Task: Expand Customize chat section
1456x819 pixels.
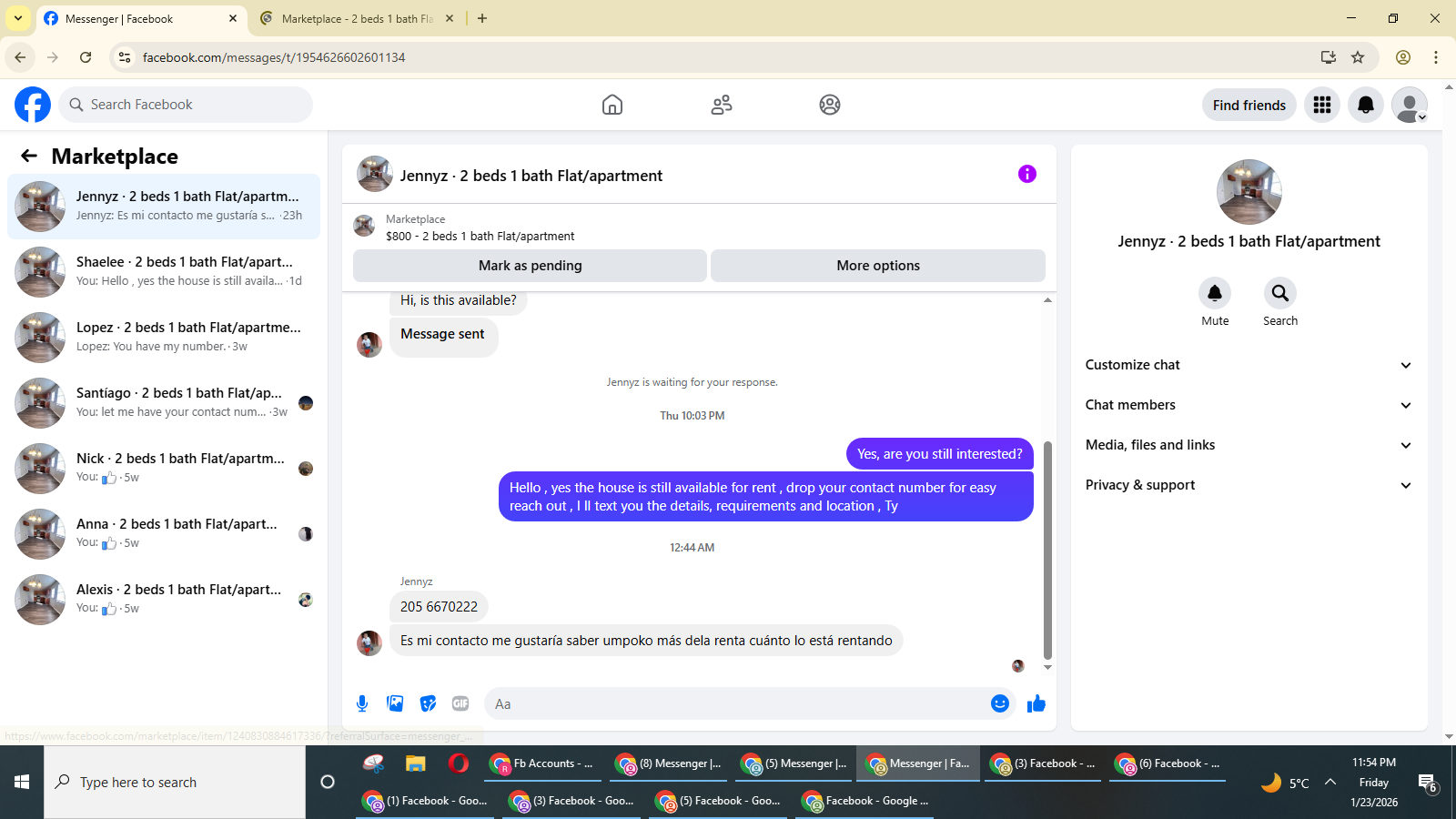Action: [1249, 365]
